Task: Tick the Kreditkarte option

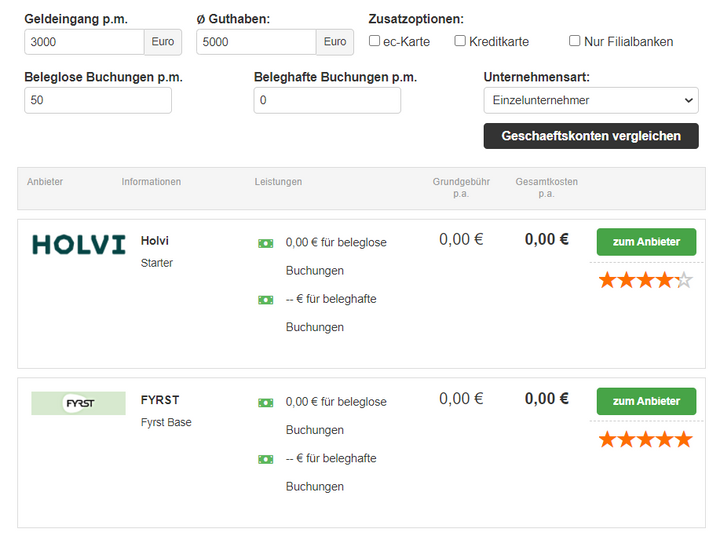Action: (460, 41)
